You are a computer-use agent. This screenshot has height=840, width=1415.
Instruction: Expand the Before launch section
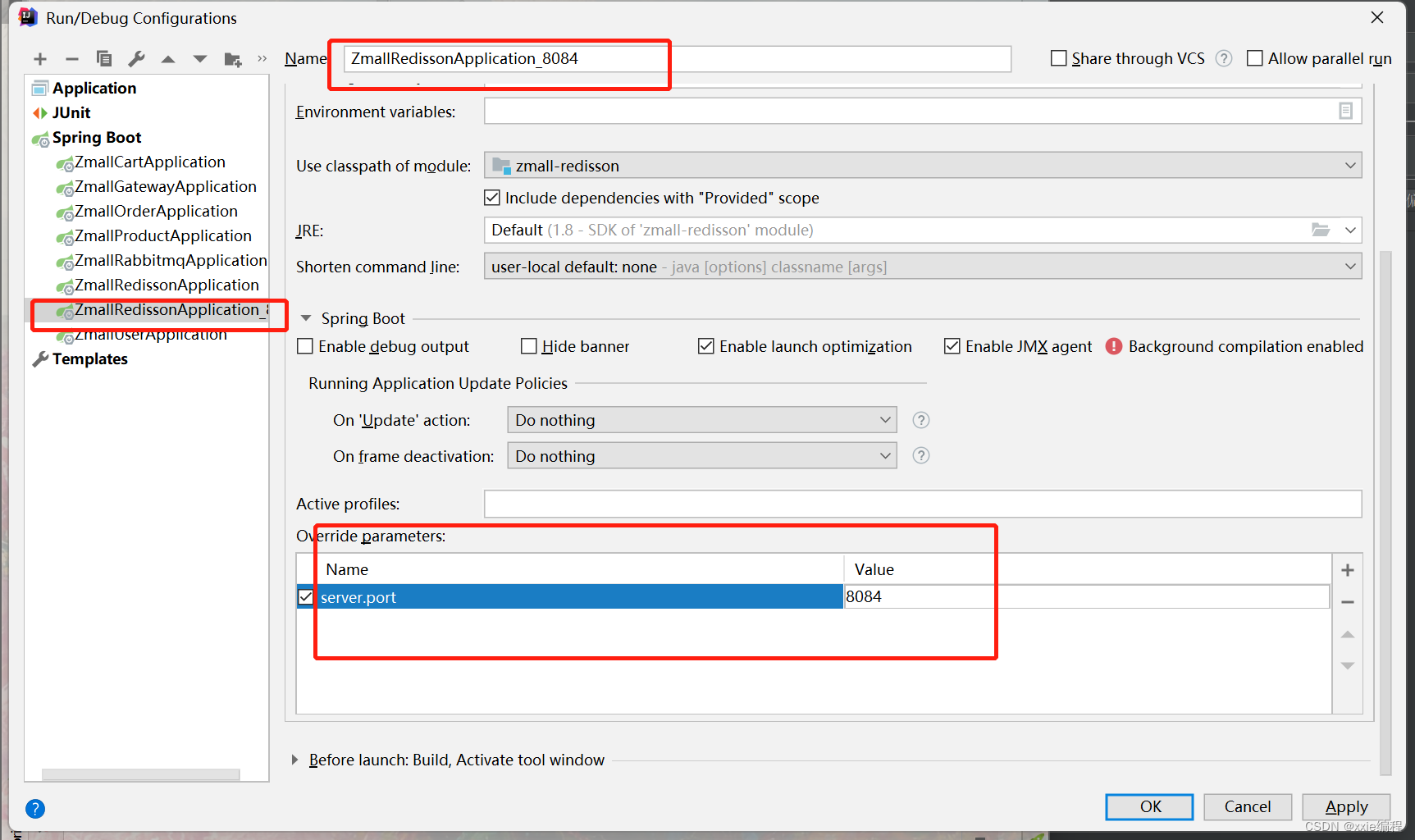tap(294, 760)
